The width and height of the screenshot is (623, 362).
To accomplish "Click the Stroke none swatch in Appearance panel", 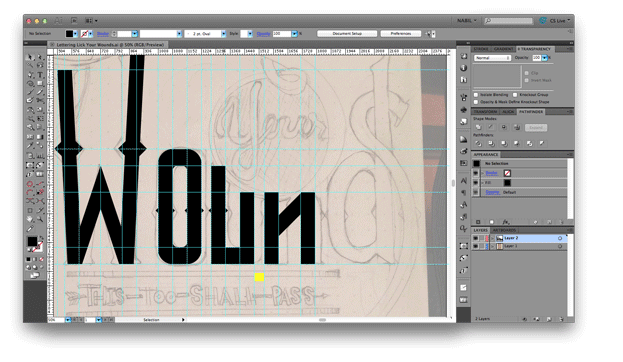I will (507, 173).
